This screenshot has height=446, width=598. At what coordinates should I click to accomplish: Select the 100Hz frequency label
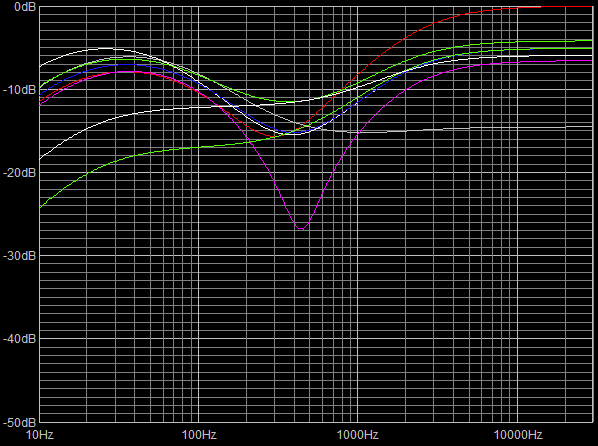[199, 435]
